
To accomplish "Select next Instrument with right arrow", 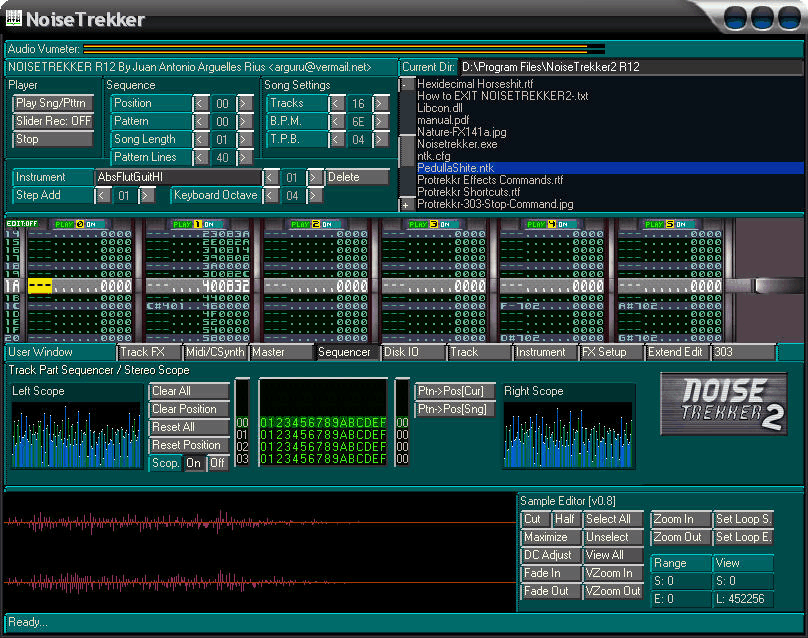I will tap(314, 178).
